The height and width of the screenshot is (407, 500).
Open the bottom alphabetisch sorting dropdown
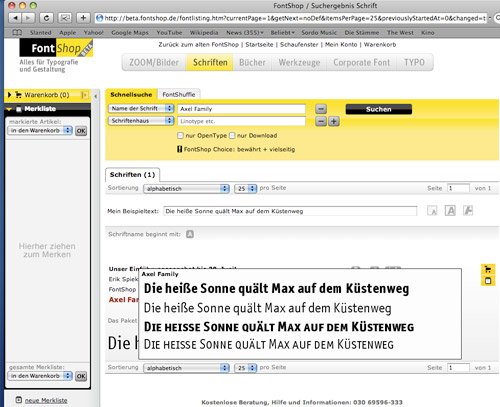coord(186,368)
